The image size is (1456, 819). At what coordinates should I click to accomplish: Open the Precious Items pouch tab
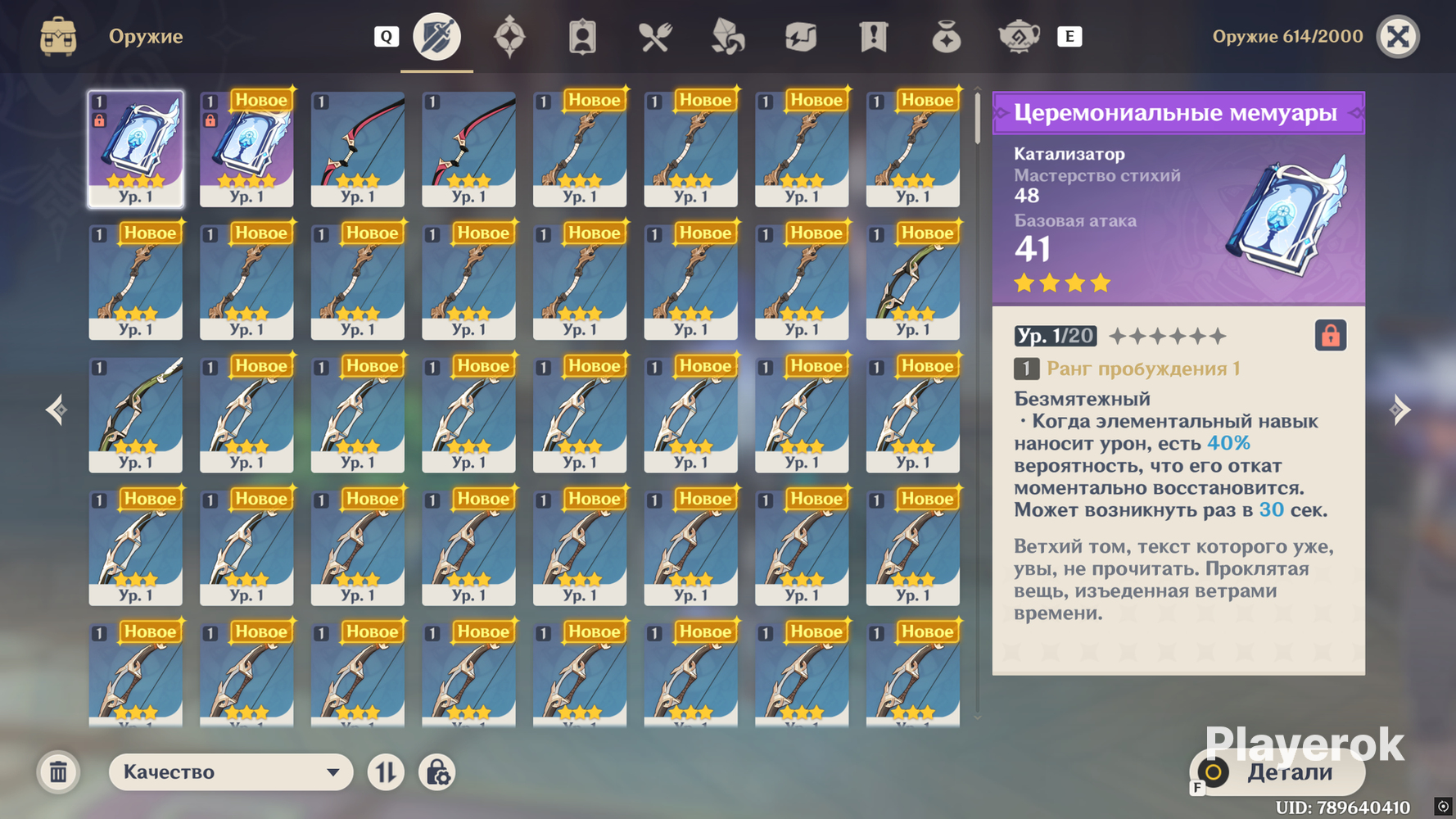click(x=947, y=38)
